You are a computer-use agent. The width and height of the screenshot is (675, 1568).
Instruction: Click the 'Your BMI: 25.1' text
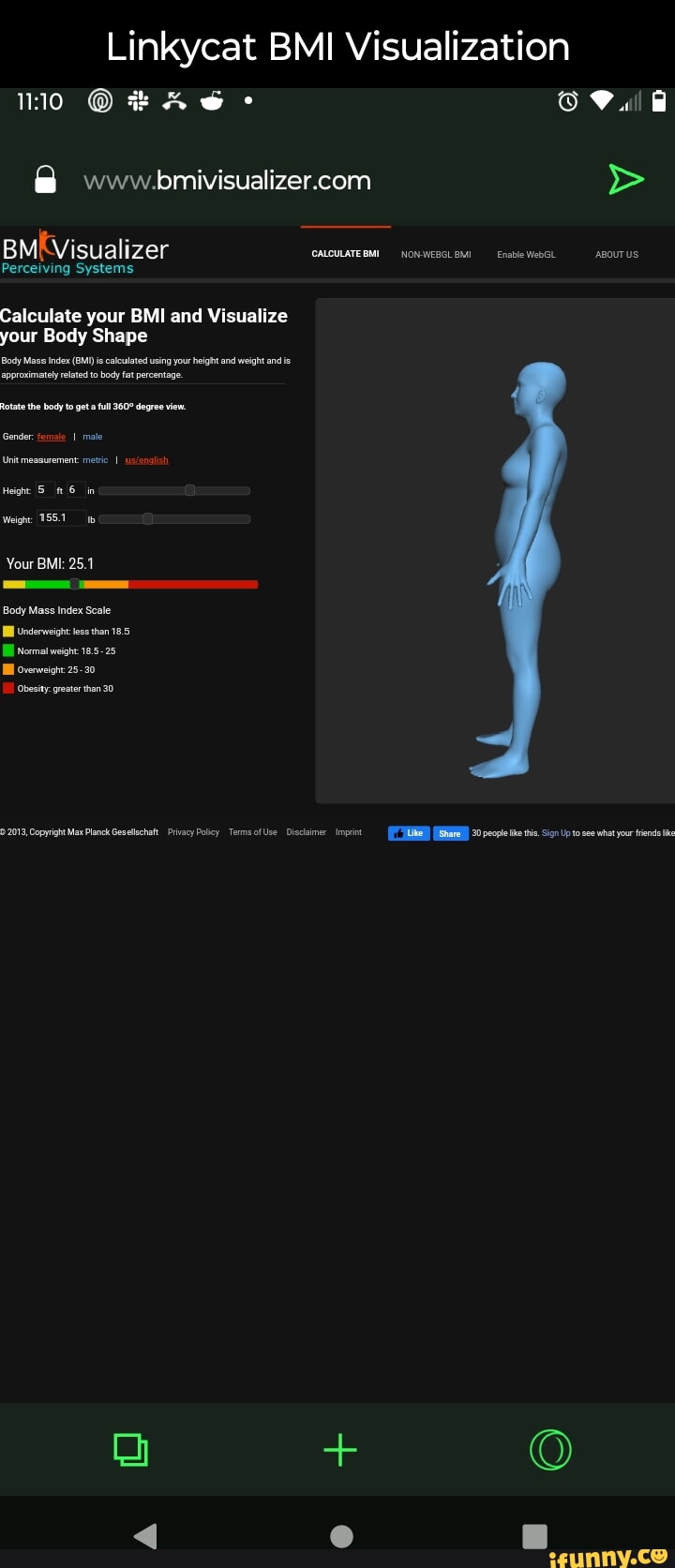(x=50, y=563)
